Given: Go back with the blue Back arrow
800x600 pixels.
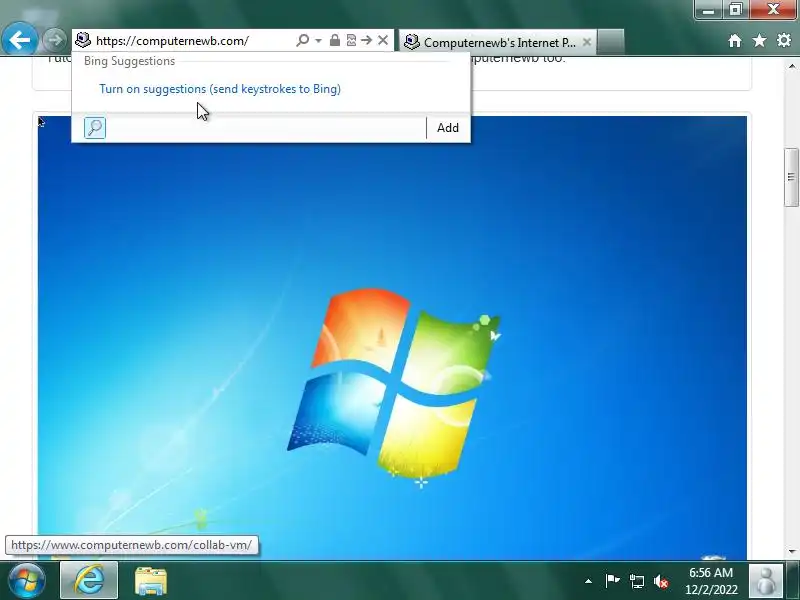Looking at the screenshot, I should coord(19,40).
